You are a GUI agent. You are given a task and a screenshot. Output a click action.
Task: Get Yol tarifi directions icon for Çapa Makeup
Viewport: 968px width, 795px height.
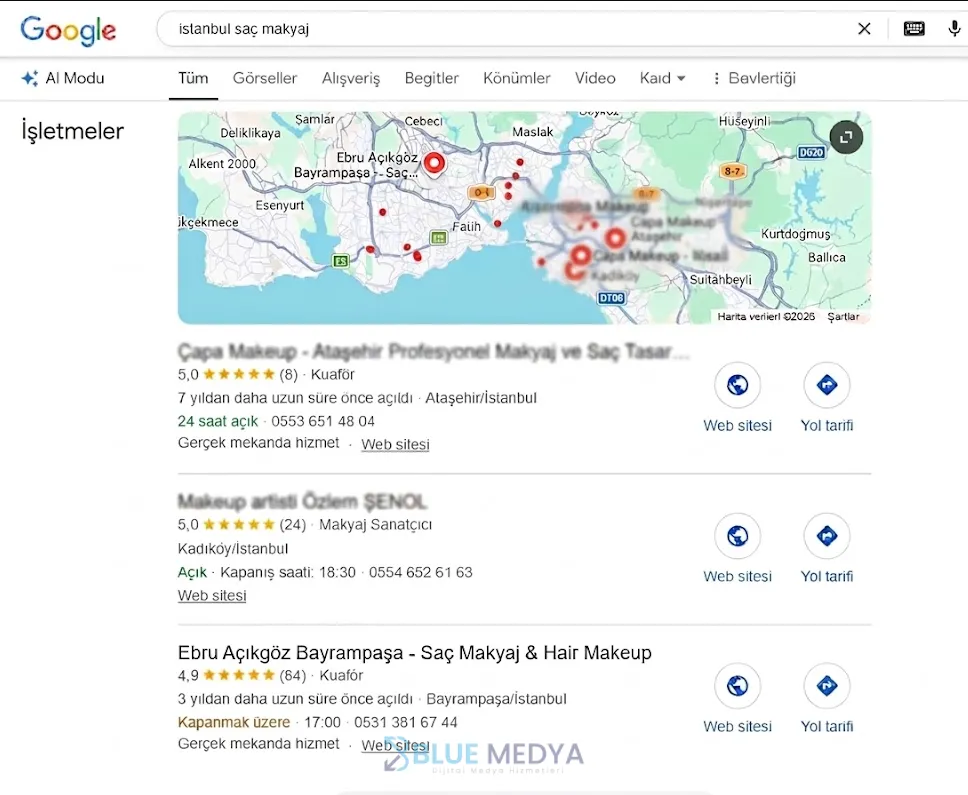click(827, 385)
